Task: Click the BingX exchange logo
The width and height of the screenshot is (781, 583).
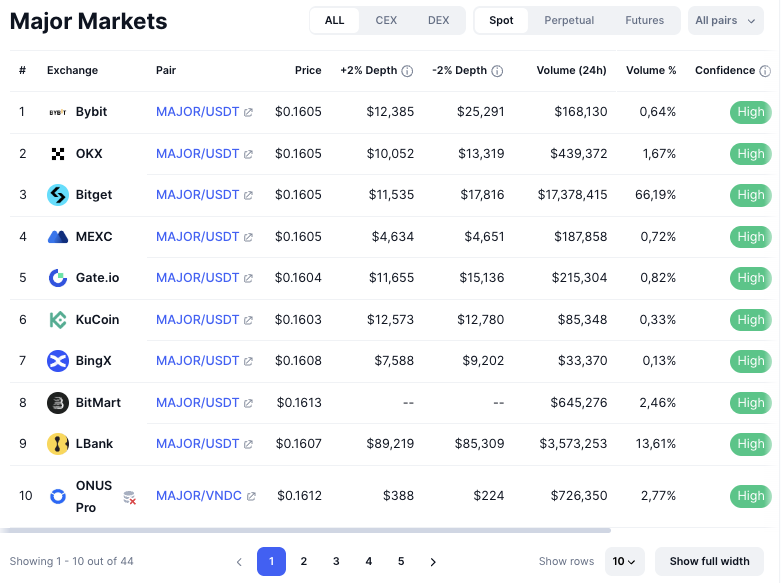Action: [x=58, y=361]
